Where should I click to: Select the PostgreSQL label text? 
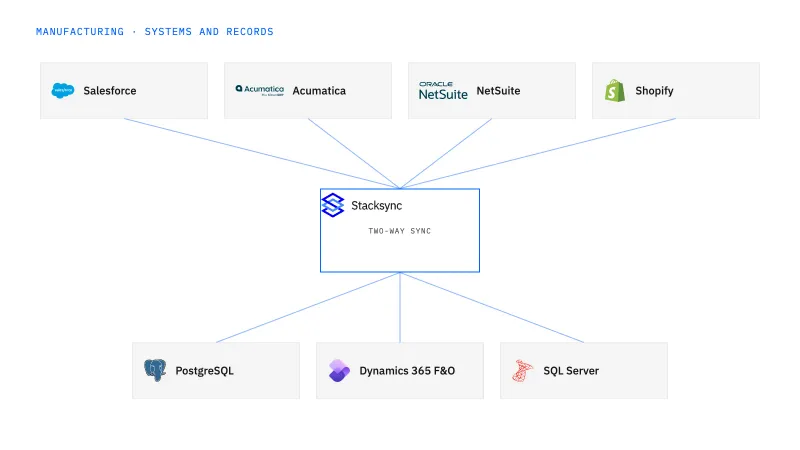(205, 371)
